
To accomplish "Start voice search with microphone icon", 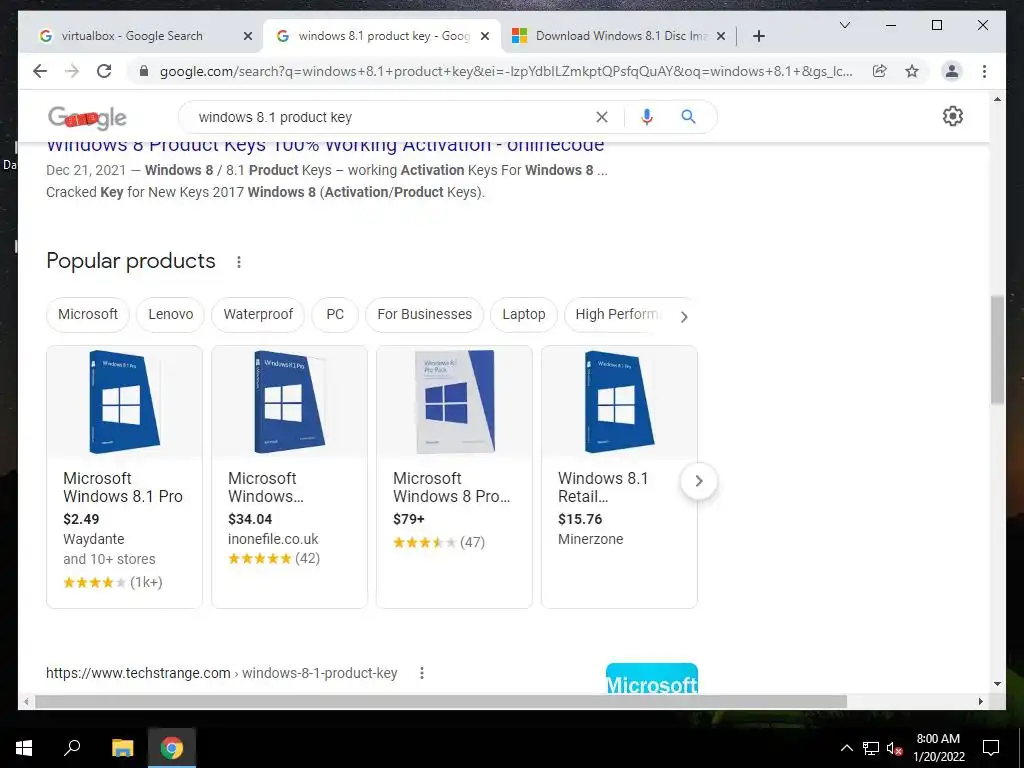I will (647, 117).
